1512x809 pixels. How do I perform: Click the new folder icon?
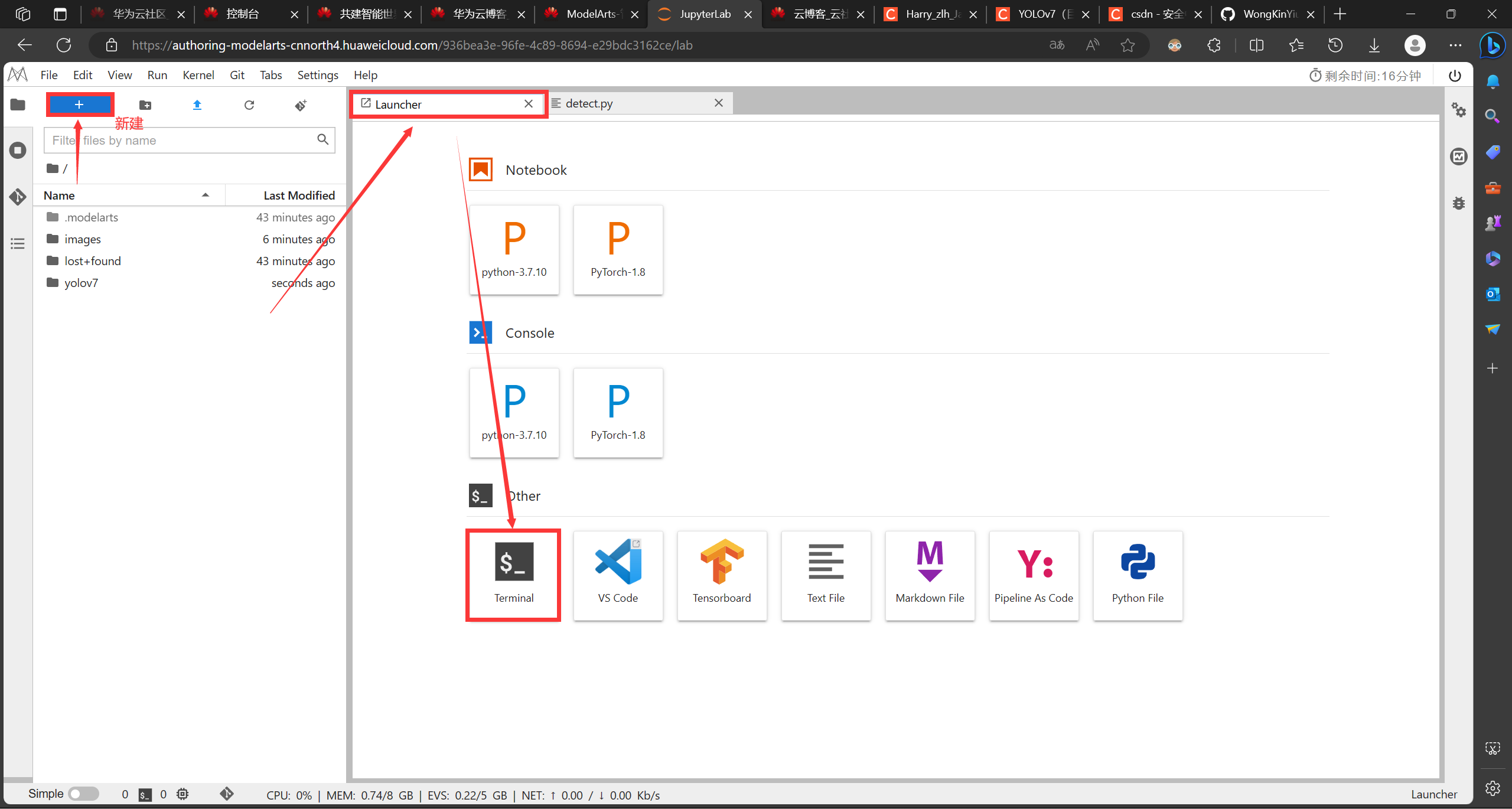[x=145, y=105]
